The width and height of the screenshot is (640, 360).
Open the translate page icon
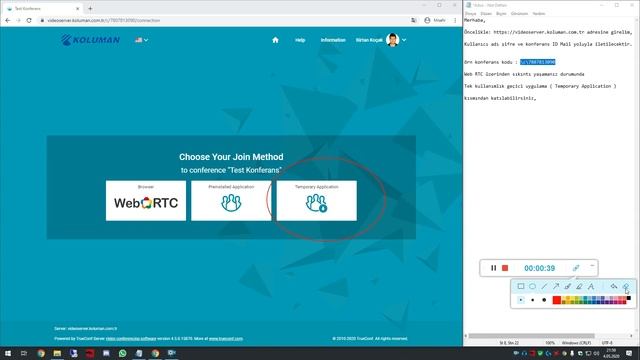413,20
